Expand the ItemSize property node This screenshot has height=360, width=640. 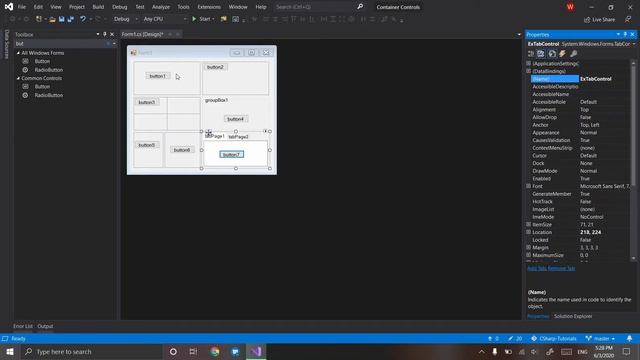pyautogui.click(x=529, y=224)
